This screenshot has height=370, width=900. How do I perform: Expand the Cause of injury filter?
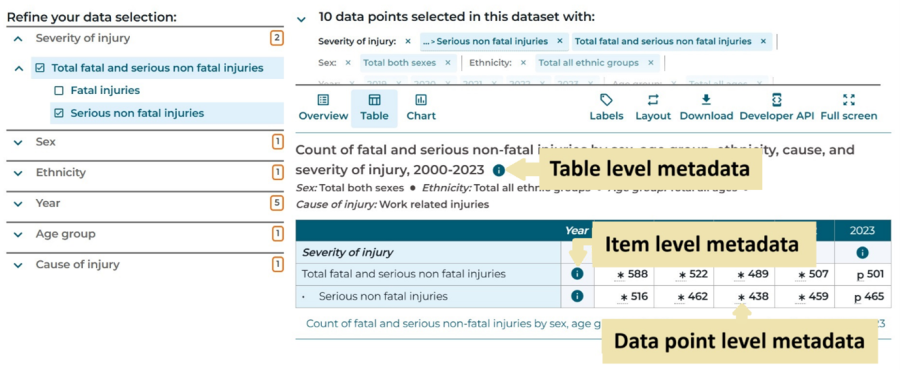[18, 265]
